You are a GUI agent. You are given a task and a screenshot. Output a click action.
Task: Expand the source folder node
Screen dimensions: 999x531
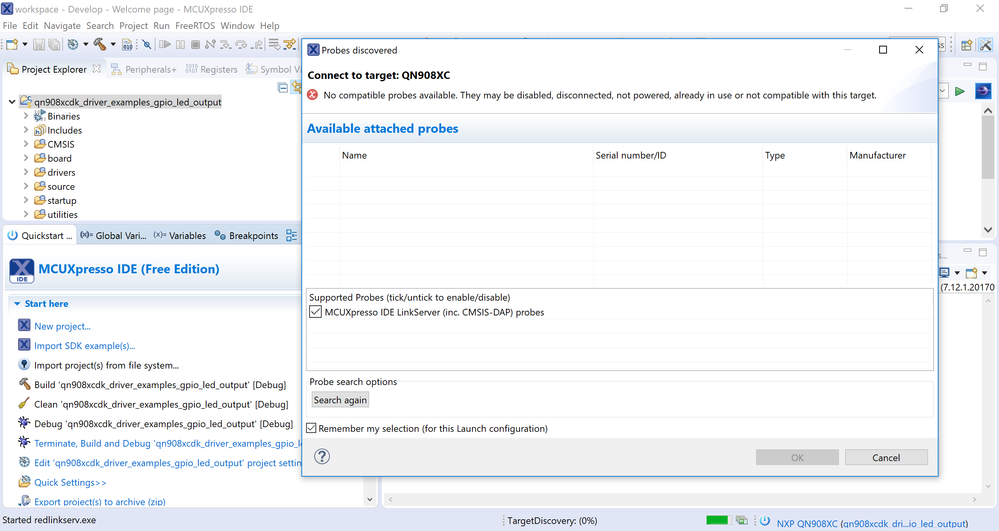26,186
